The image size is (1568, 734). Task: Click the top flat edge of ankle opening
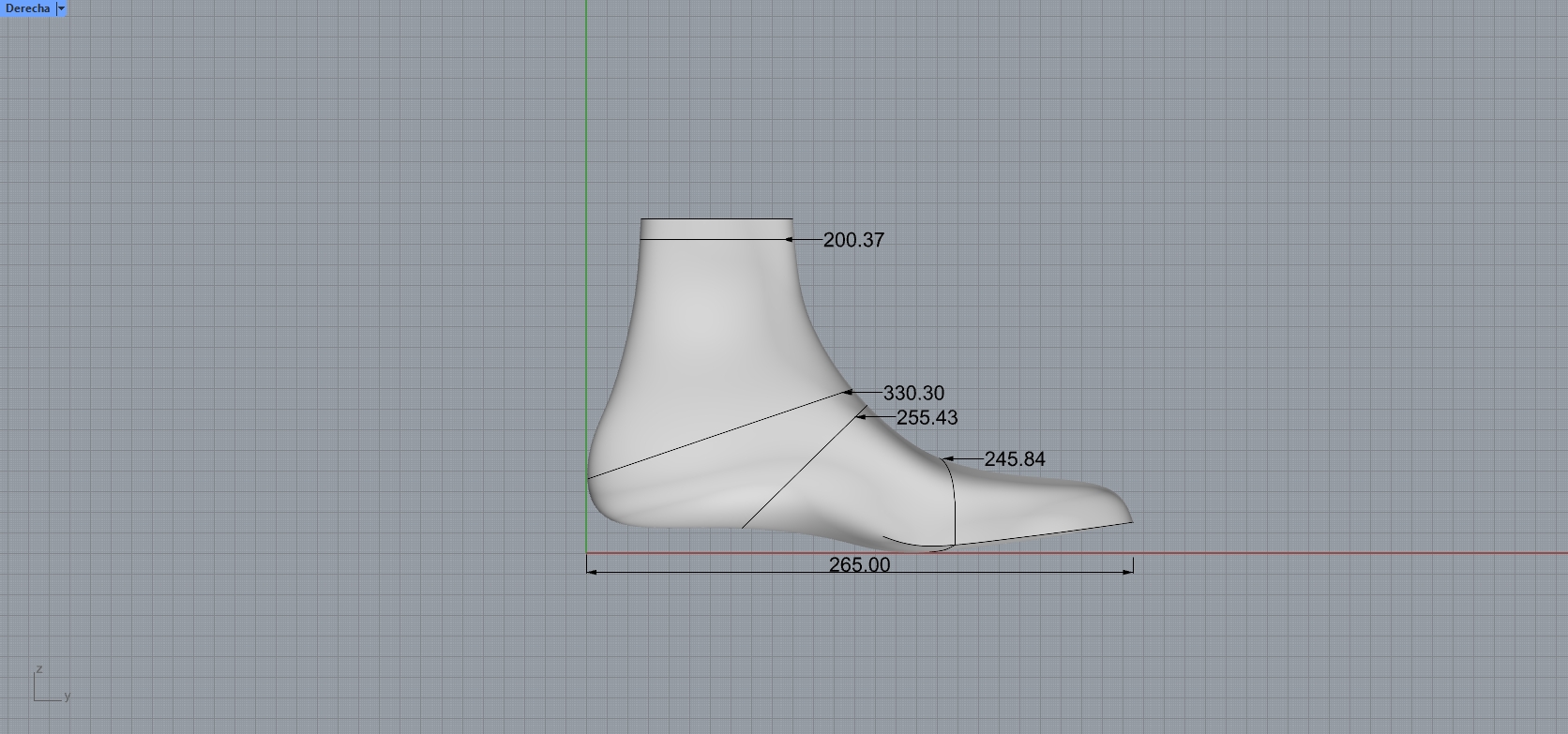tap(716, 219)
